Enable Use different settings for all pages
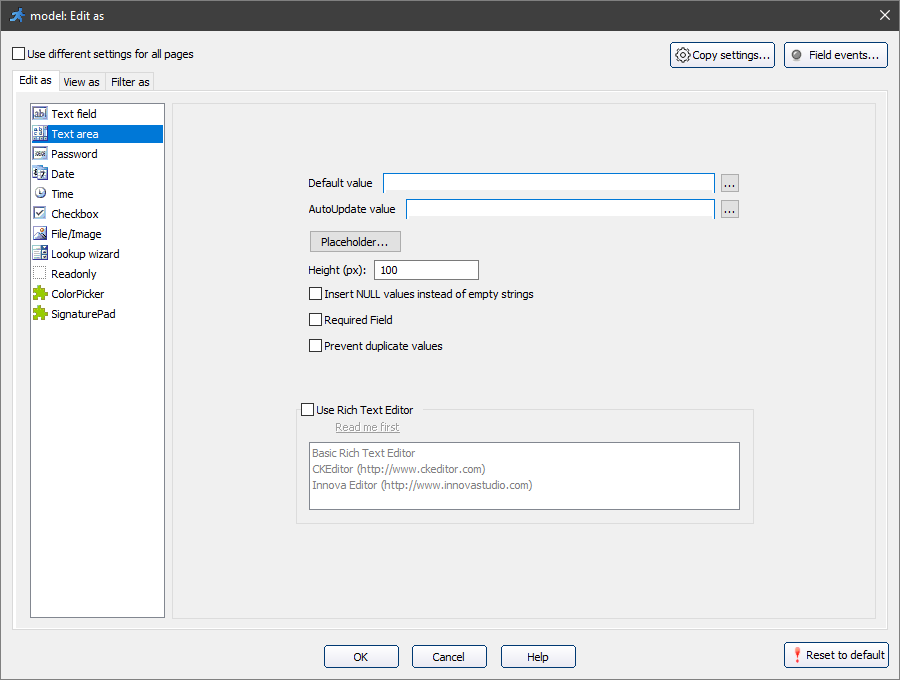900x680 pixels. coord(19,54)
